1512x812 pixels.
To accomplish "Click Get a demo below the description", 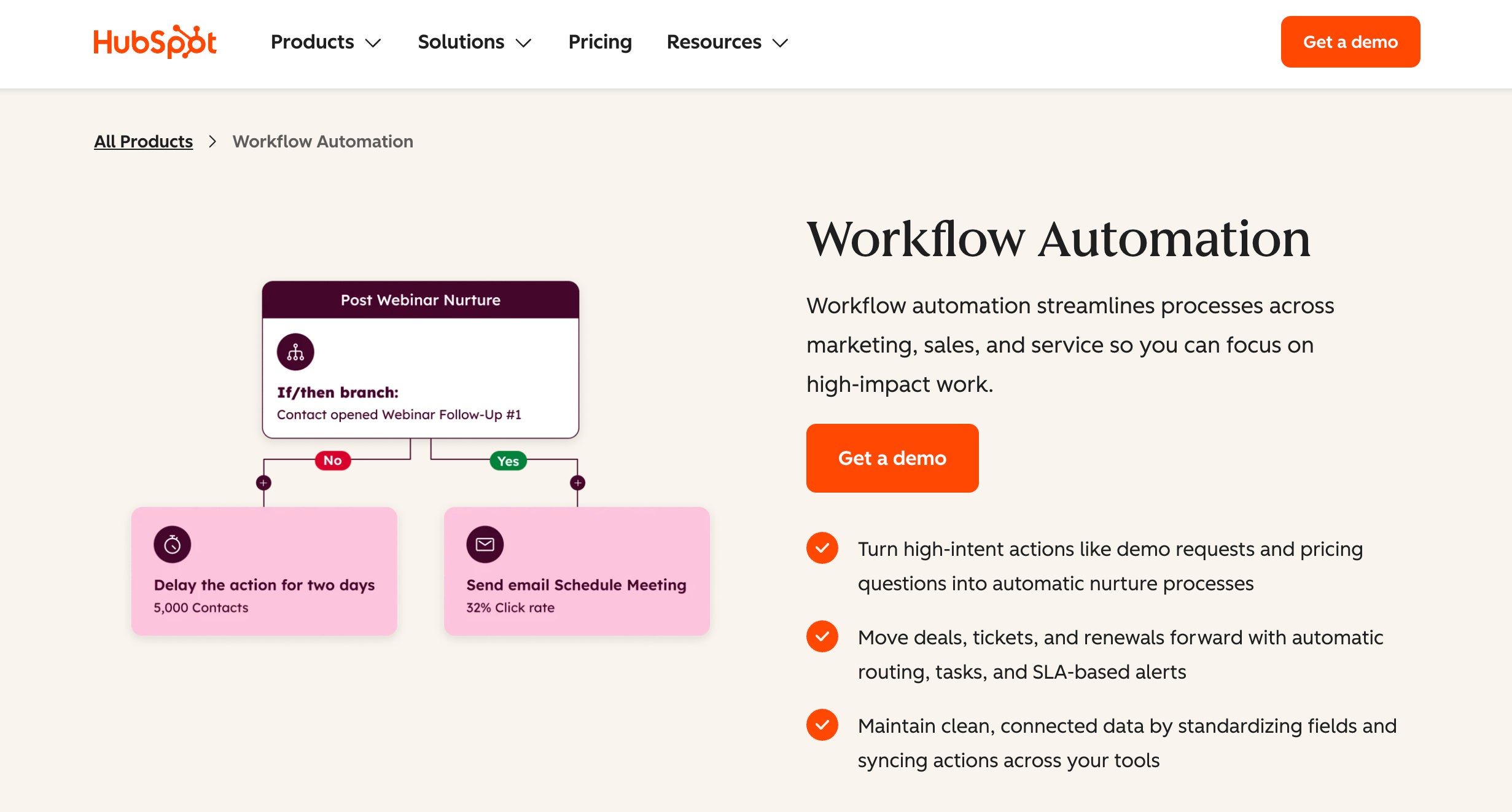I will coord(892,458).
